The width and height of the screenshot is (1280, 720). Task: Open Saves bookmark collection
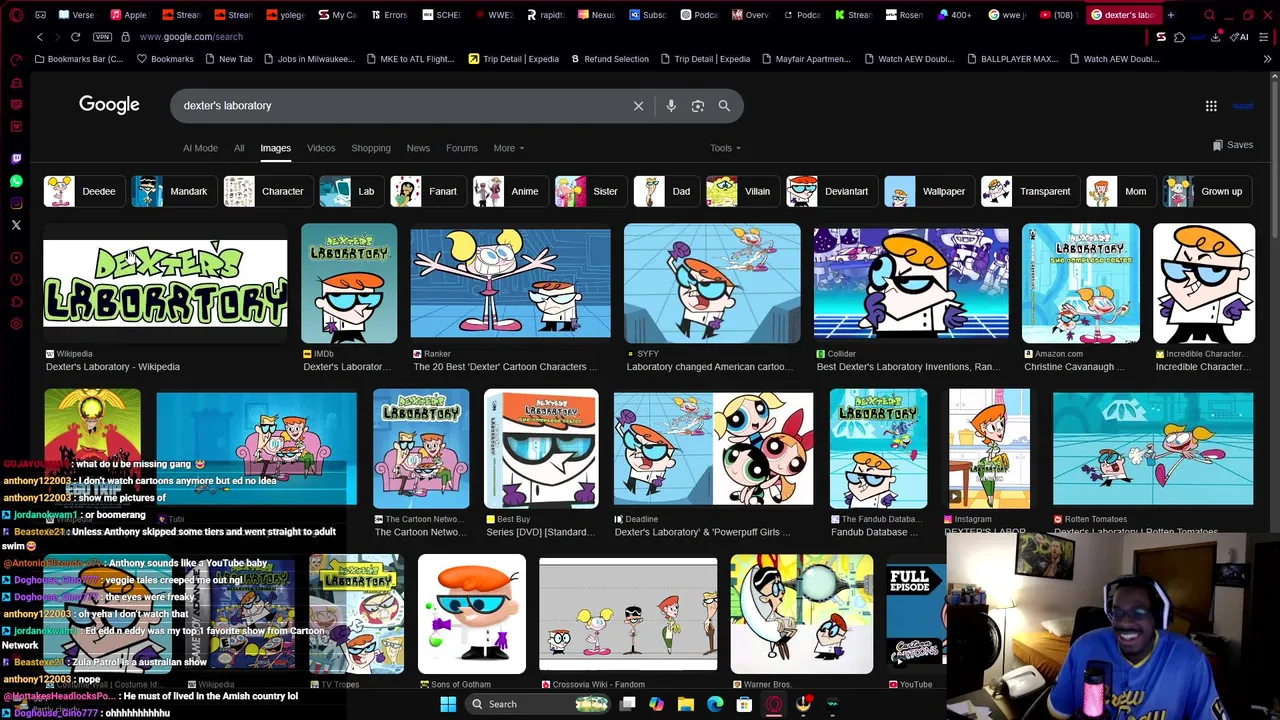[x=1233, y=145]
